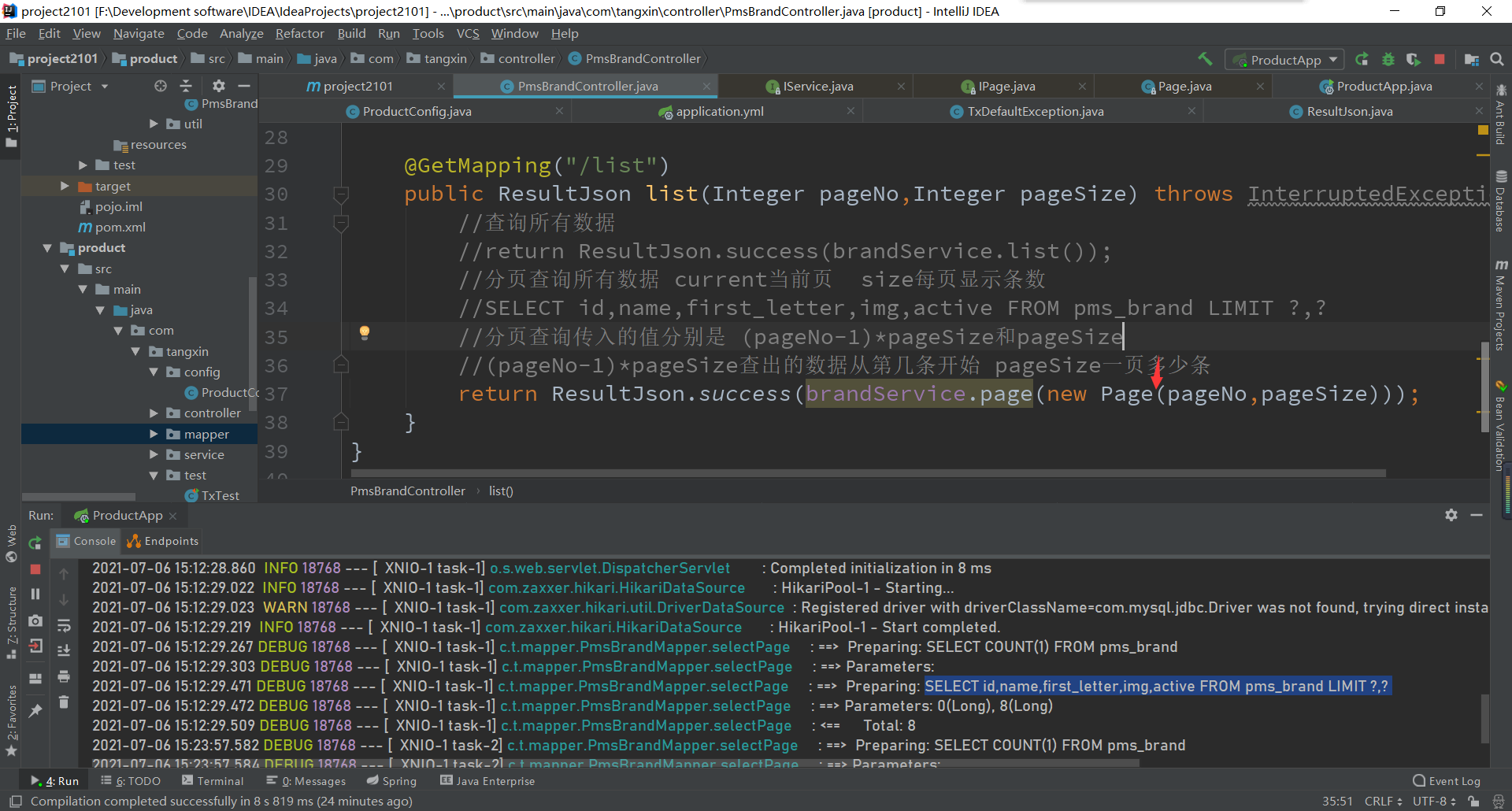Viewport: 1512px width, 811px height.
Task: Expand the service folder in project tree
Action: [x=154, y=454]
